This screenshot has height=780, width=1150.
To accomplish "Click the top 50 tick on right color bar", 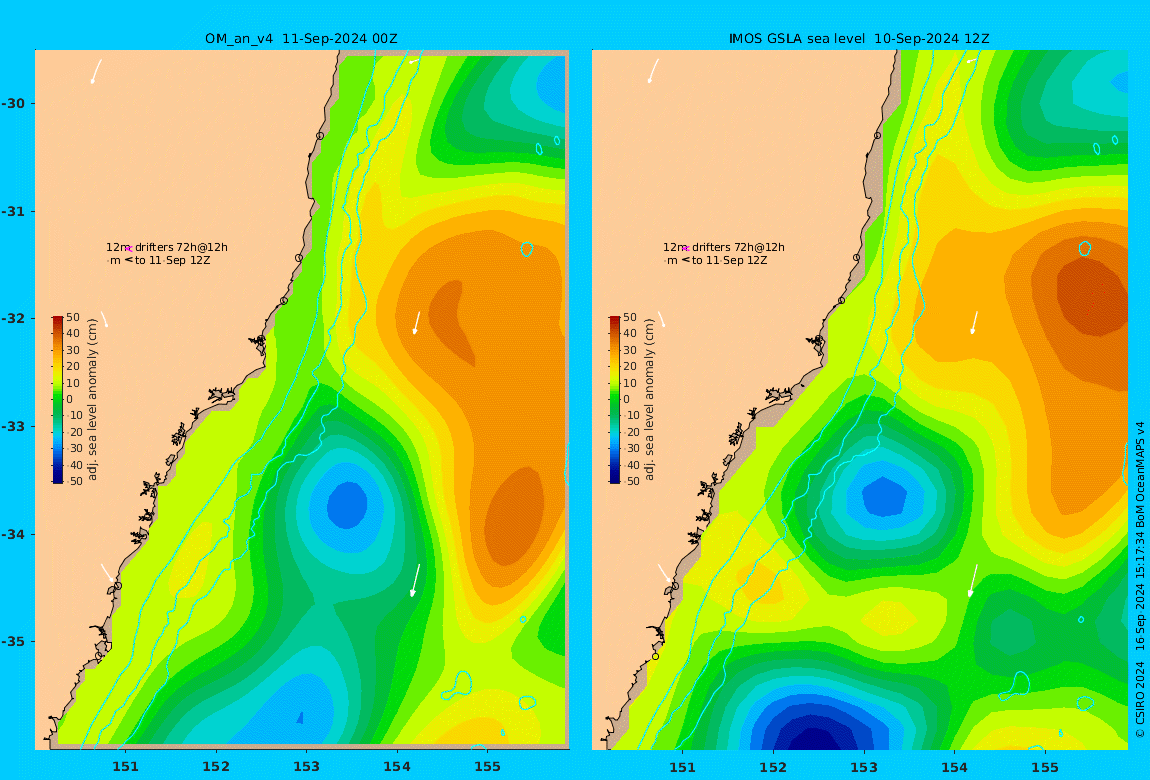I will point(630,317).
